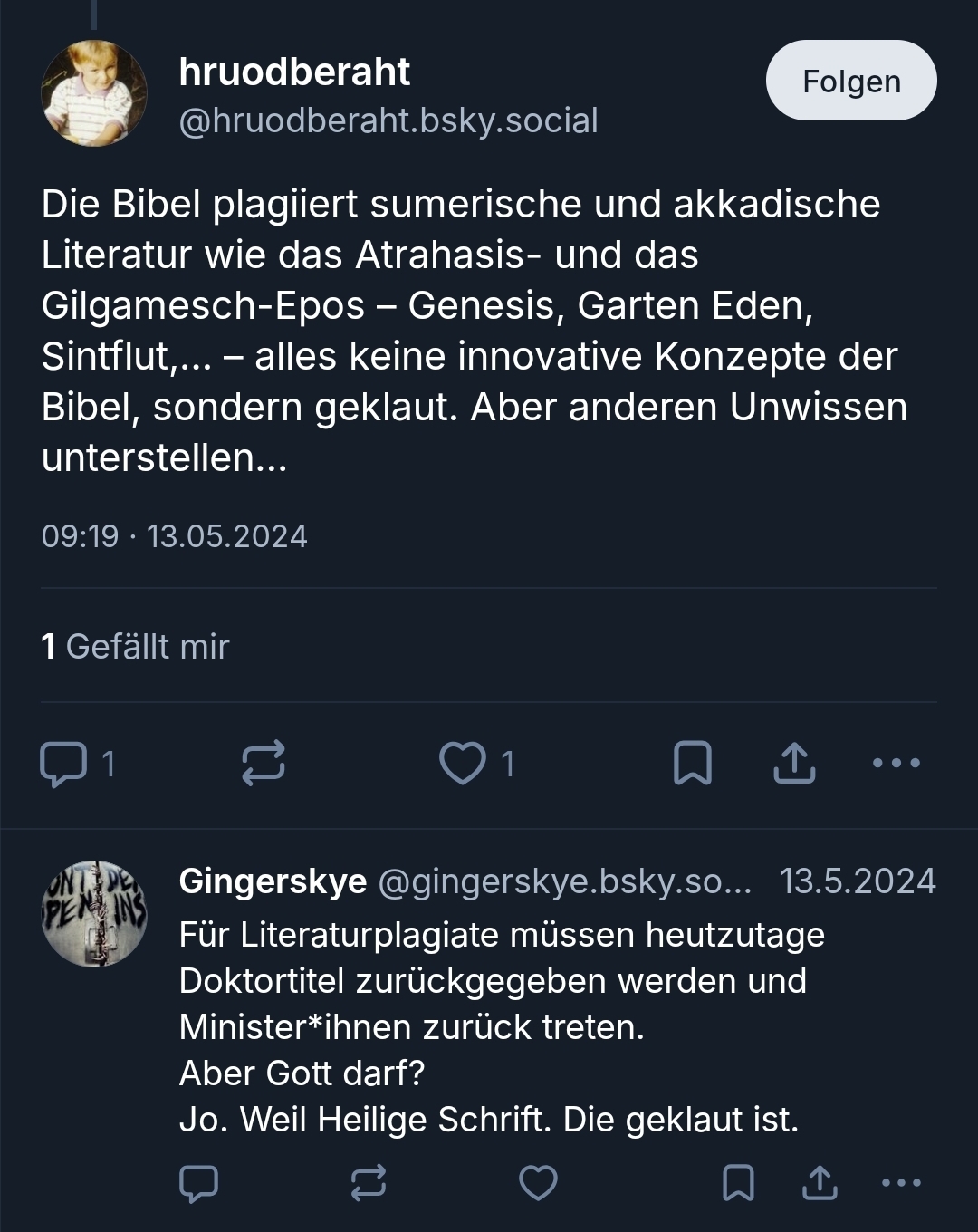The width and height of the screenshot is (978, 1232).
Task: Open Gingerskye's avatar
Action: pos(94,913)
